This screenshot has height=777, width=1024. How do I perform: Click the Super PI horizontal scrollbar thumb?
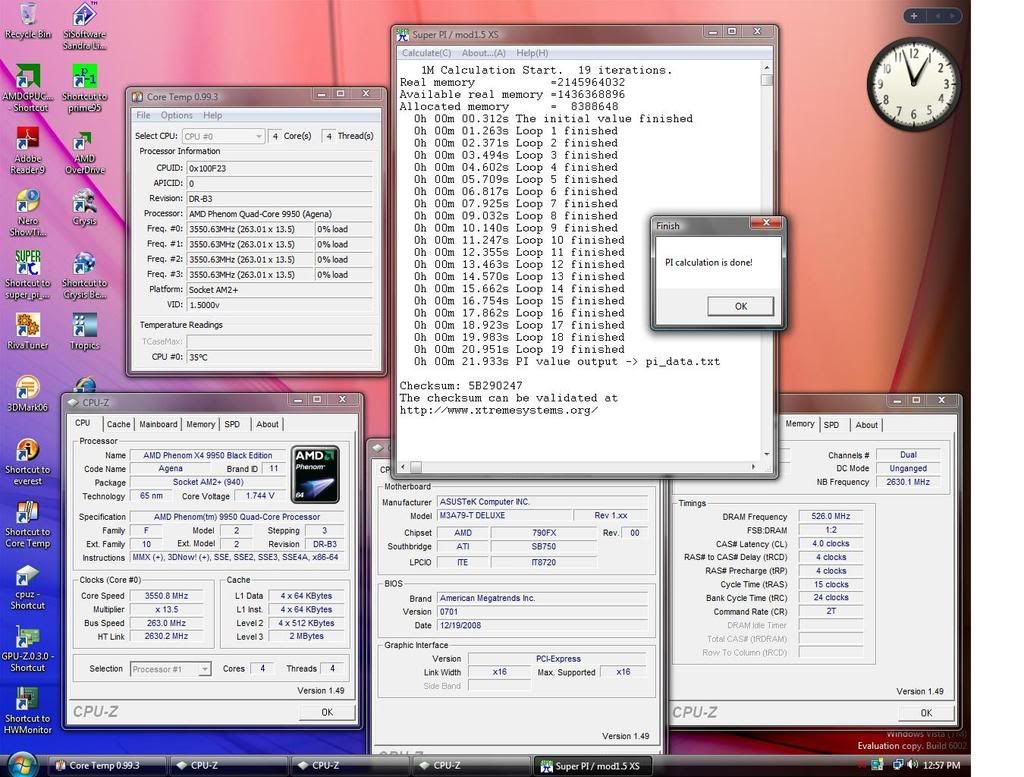click(x=415, y=467)
